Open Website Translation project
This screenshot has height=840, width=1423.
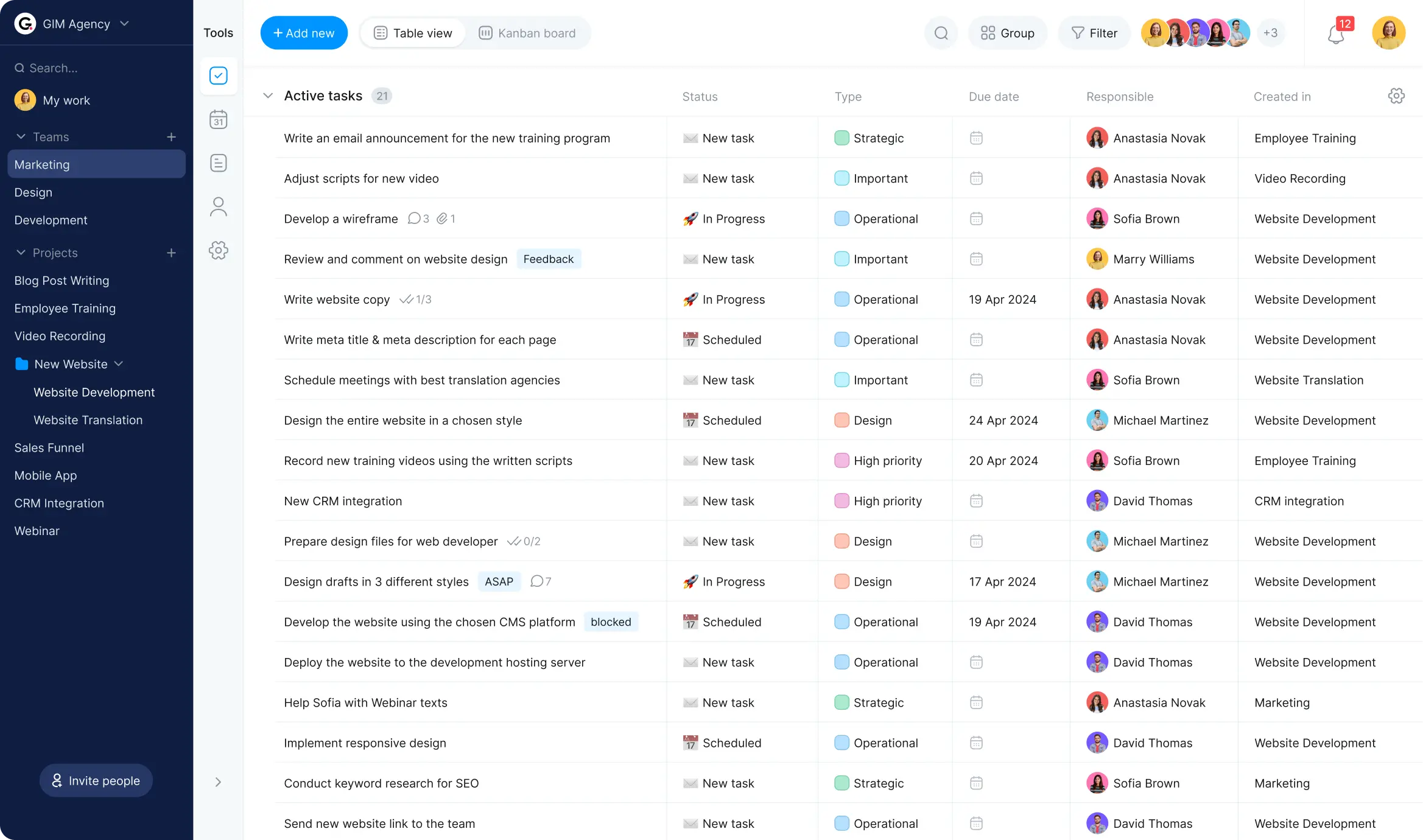point(88,420)
